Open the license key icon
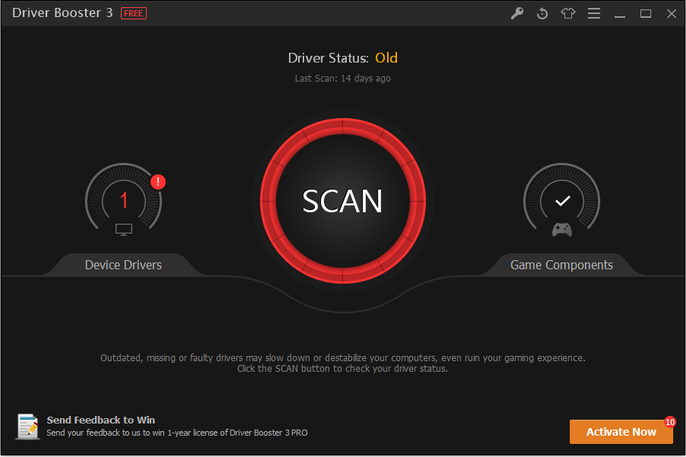686x457 pixels. tap(517, 14)
